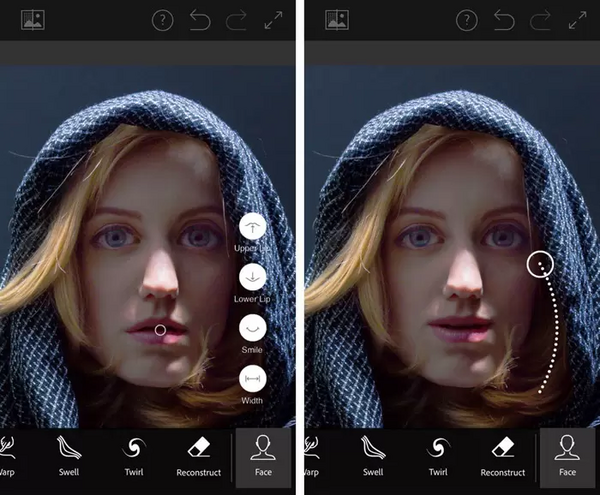Tap compare image icon in right screen
Viewport: 600px width, 495px height.
(x=337, y=20)
